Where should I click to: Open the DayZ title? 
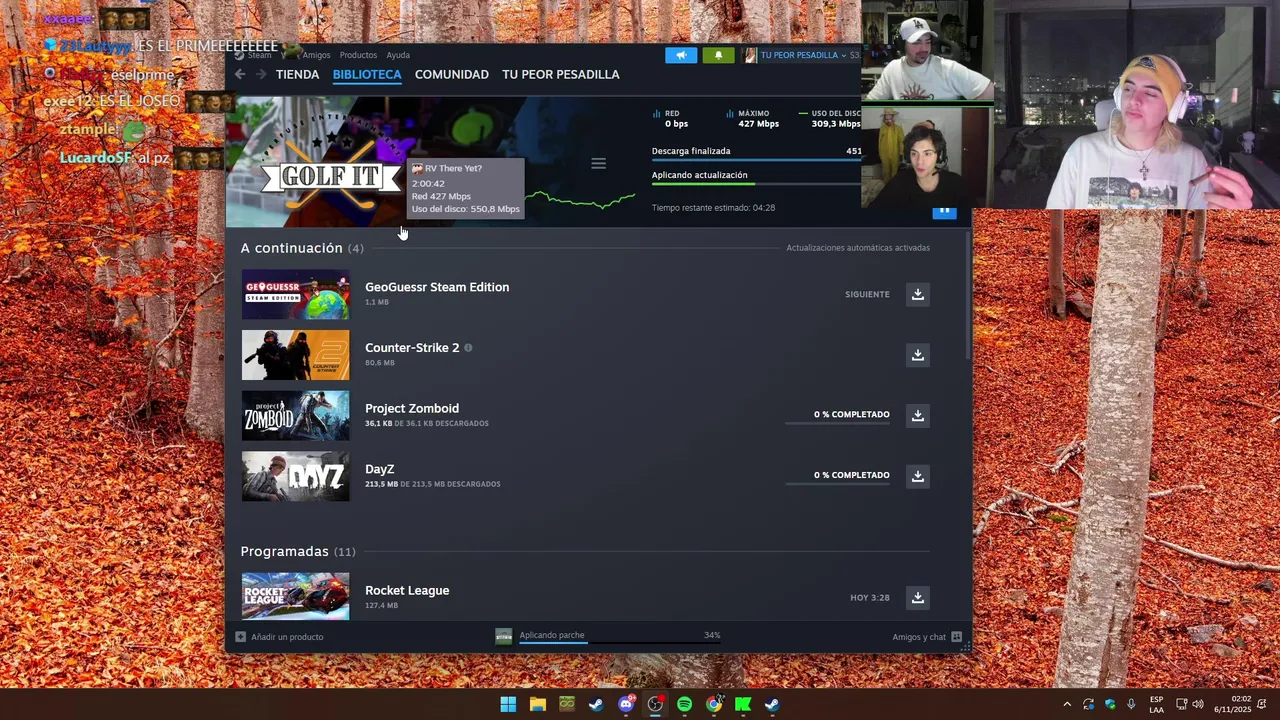click(x=380, y=469)
